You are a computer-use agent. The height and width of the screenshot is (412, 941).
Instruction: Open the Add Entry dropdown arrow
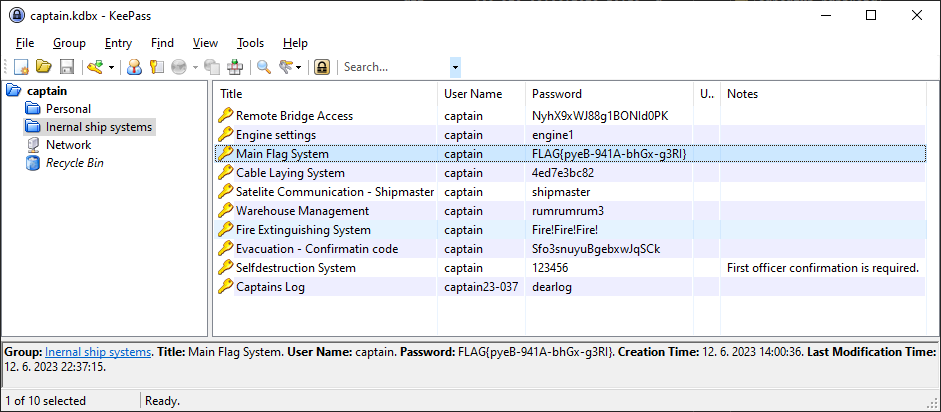(111, 68)
